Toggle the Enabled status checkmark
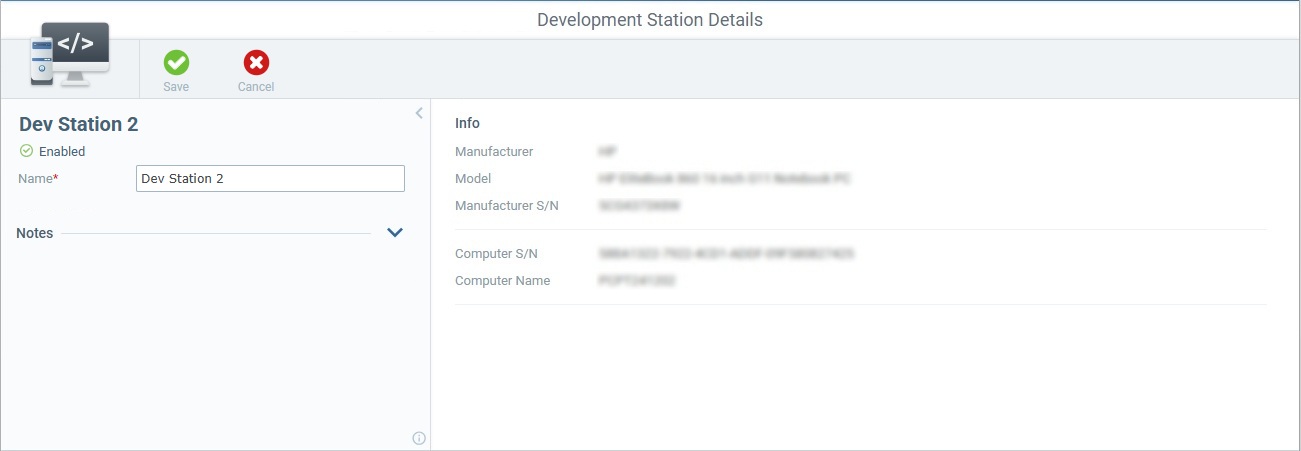Screen dimensions: 1301x451 click(26, 151)
